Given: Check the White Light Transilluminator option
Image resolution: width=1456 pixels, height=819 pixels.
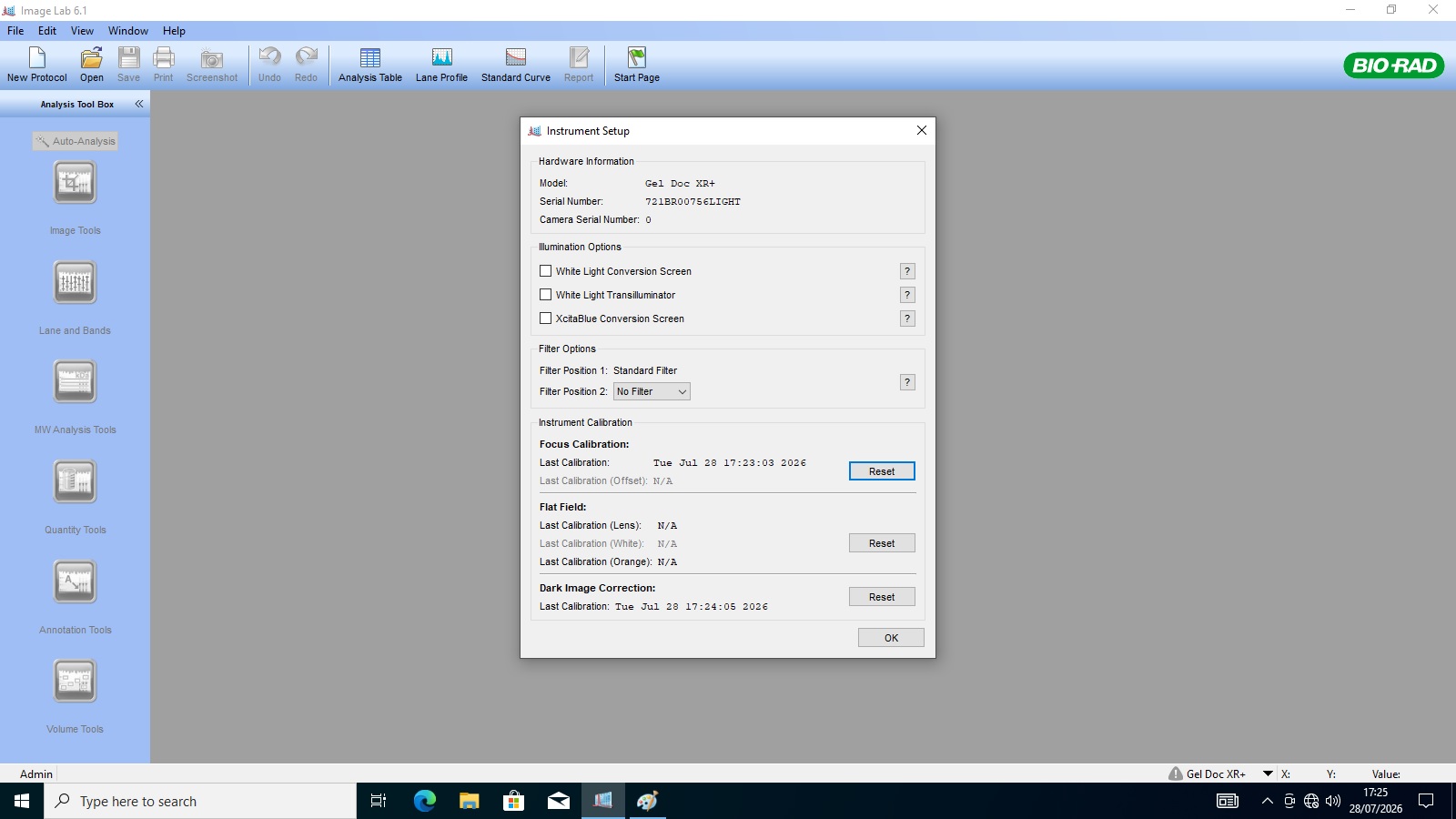Looking at the screenshot, I should click(546, 295).
